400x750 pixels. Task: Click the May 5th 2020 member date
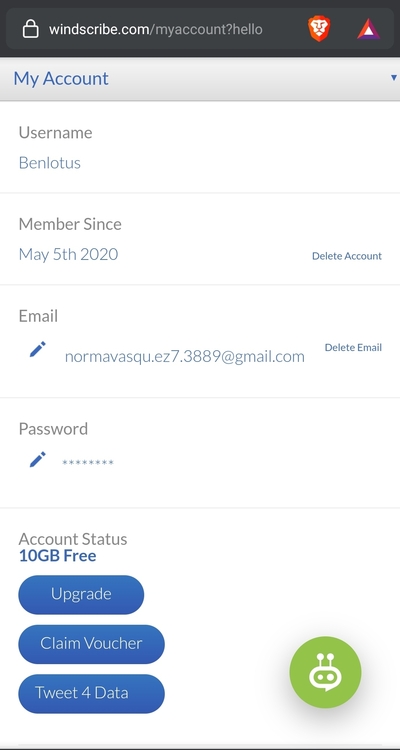click(x=68, y=254)
